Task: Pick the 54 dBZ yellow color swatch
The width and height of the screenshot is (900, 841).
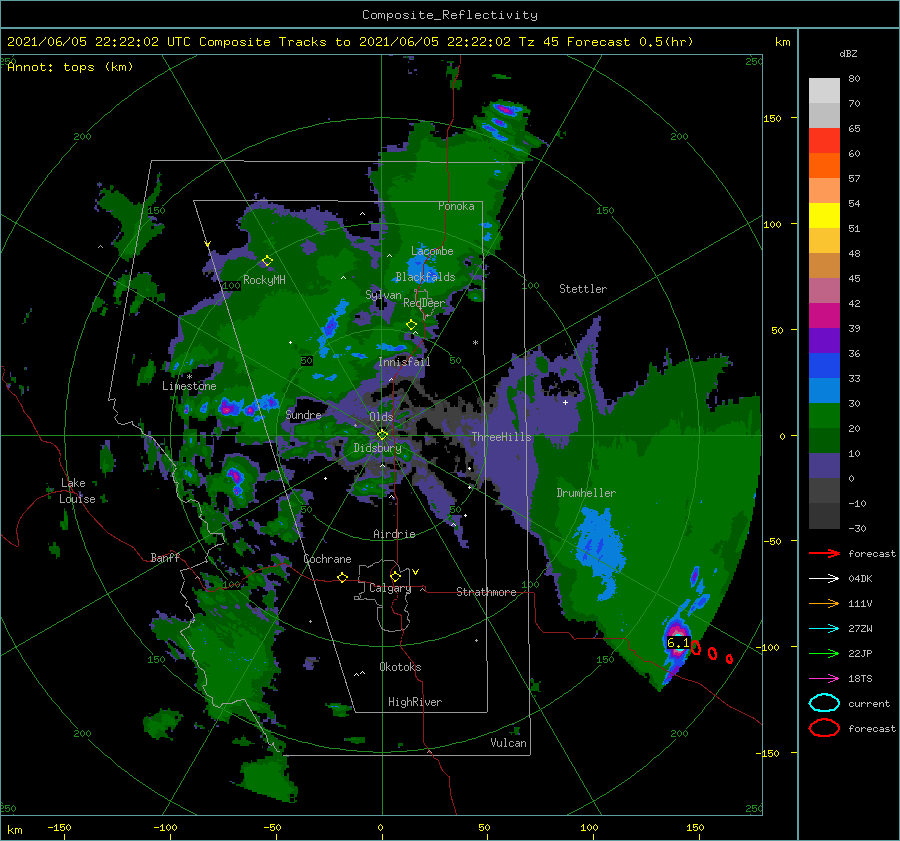Action: tap(824, 215)
